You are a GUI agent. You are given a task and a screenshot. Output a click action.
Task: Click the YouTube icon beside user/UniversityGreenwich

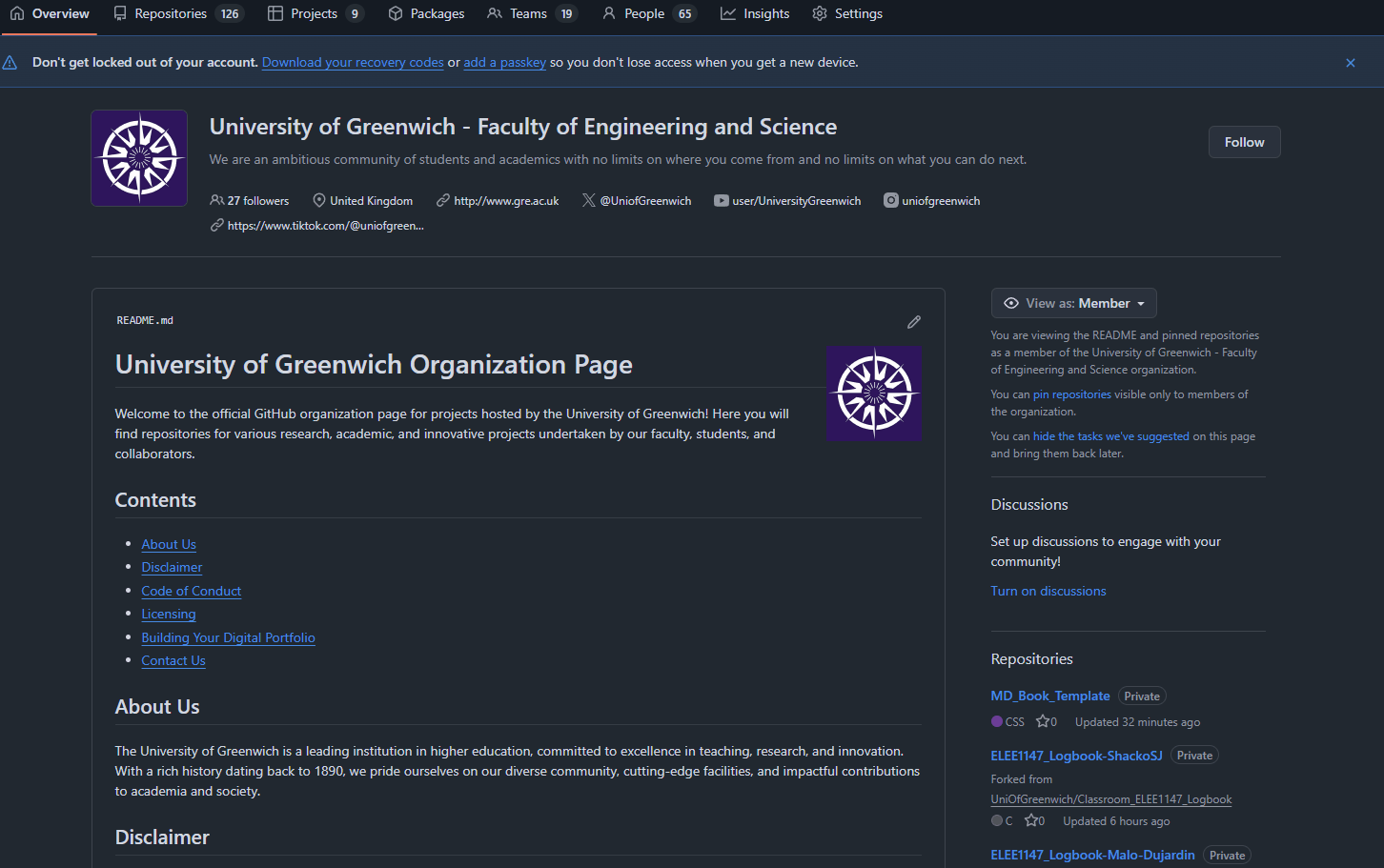point(722,201)
